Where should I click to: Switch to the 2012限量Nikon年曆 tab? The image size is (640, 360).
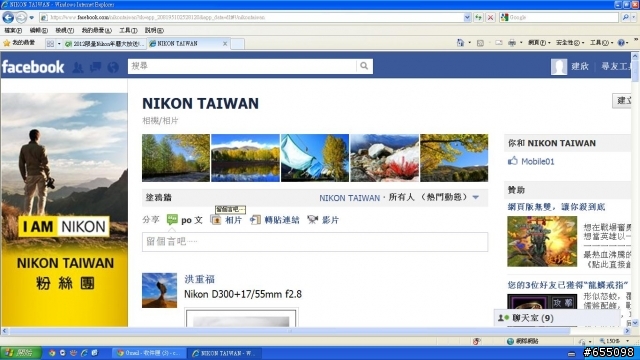(104, 43)
